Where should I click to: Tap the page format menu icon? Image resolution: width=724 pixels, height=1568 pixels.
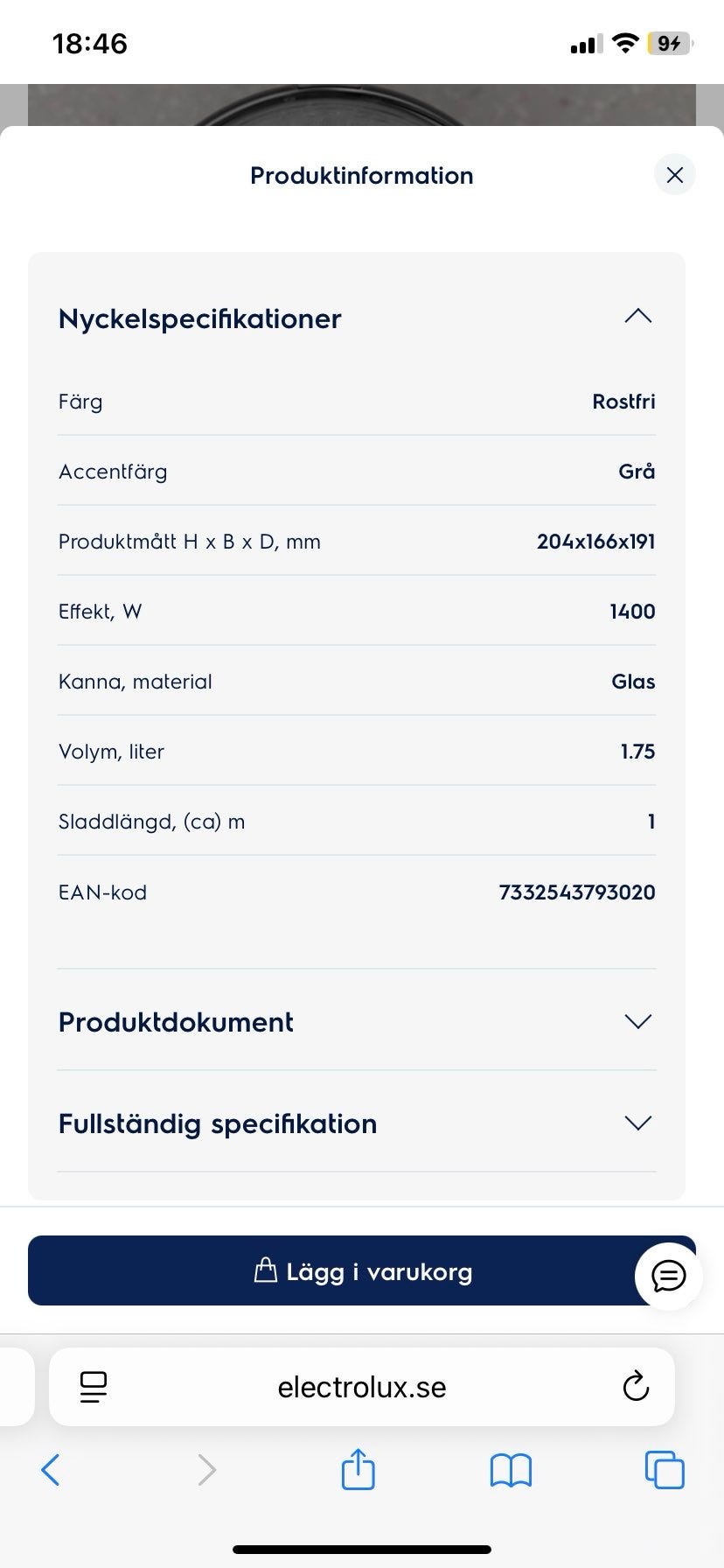[94, 1387]
